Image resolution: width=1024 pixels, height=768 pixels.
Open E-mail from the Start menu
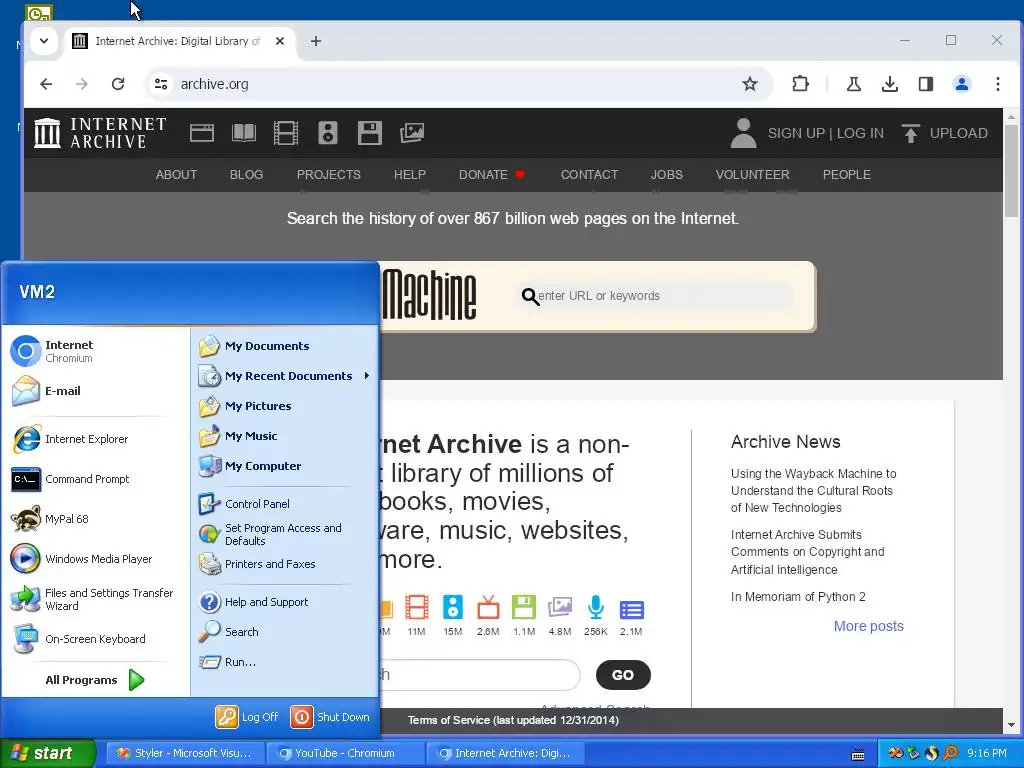click(x=95, y=391)
